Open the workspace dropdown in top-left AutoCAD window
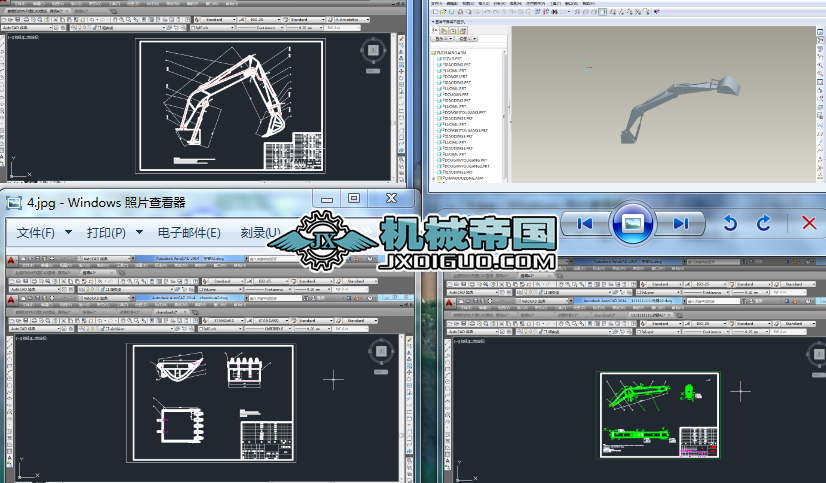 pyautogui.click(x=27, y=27)
